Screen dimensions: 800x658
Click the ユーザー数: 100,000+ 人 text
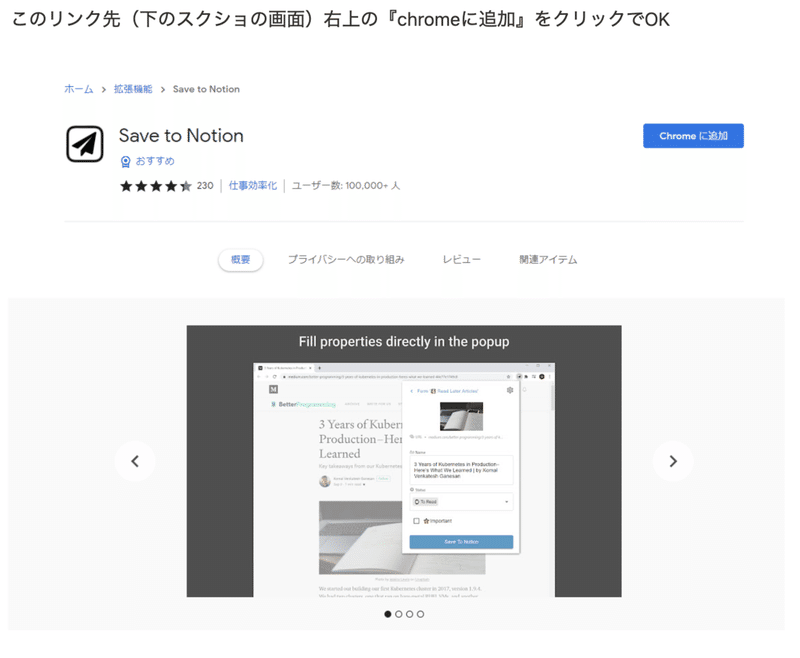(345, 186)
